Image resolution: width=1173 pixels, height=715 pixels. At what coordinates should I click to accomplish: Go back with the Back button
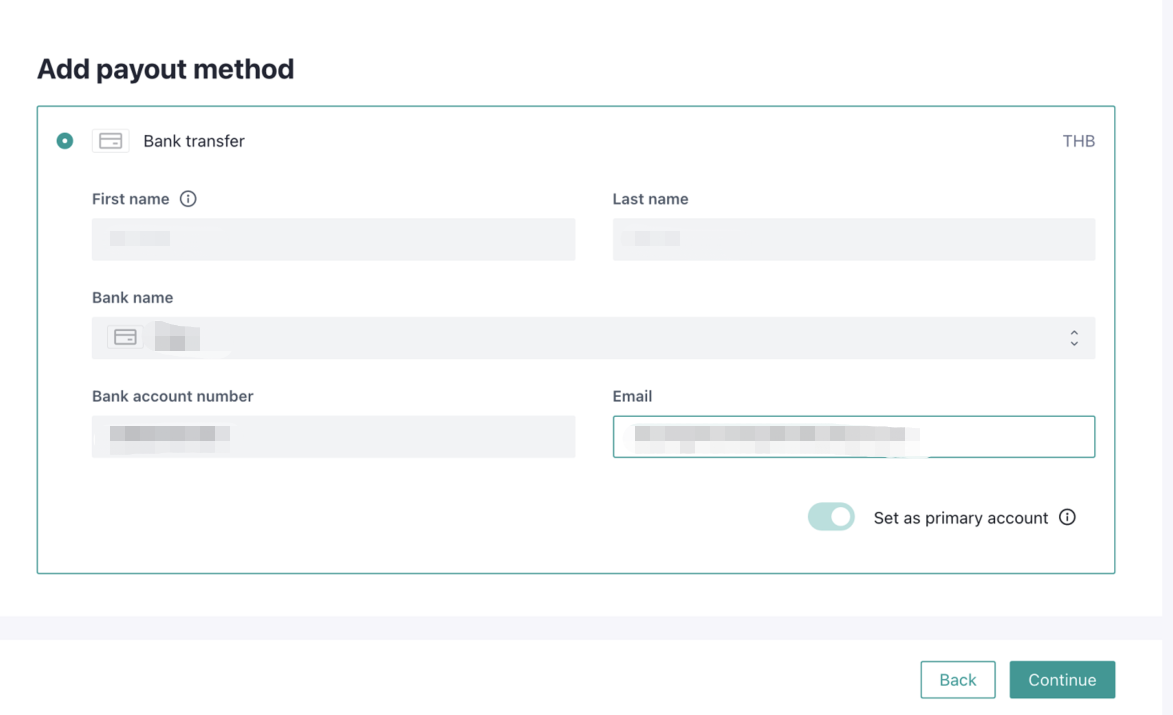coord(957,680)
